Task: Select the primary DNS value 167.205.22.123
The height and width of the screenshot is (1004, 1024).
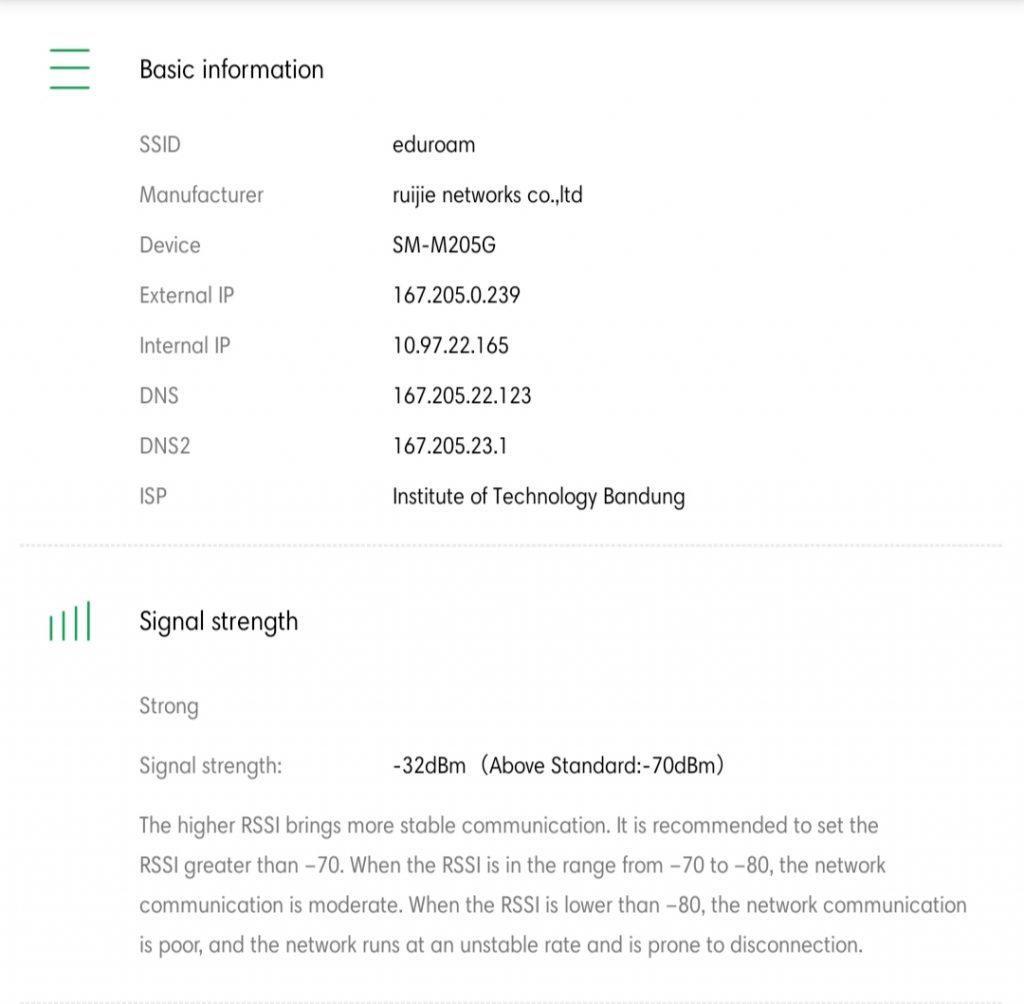Action: tap(461, 396)
